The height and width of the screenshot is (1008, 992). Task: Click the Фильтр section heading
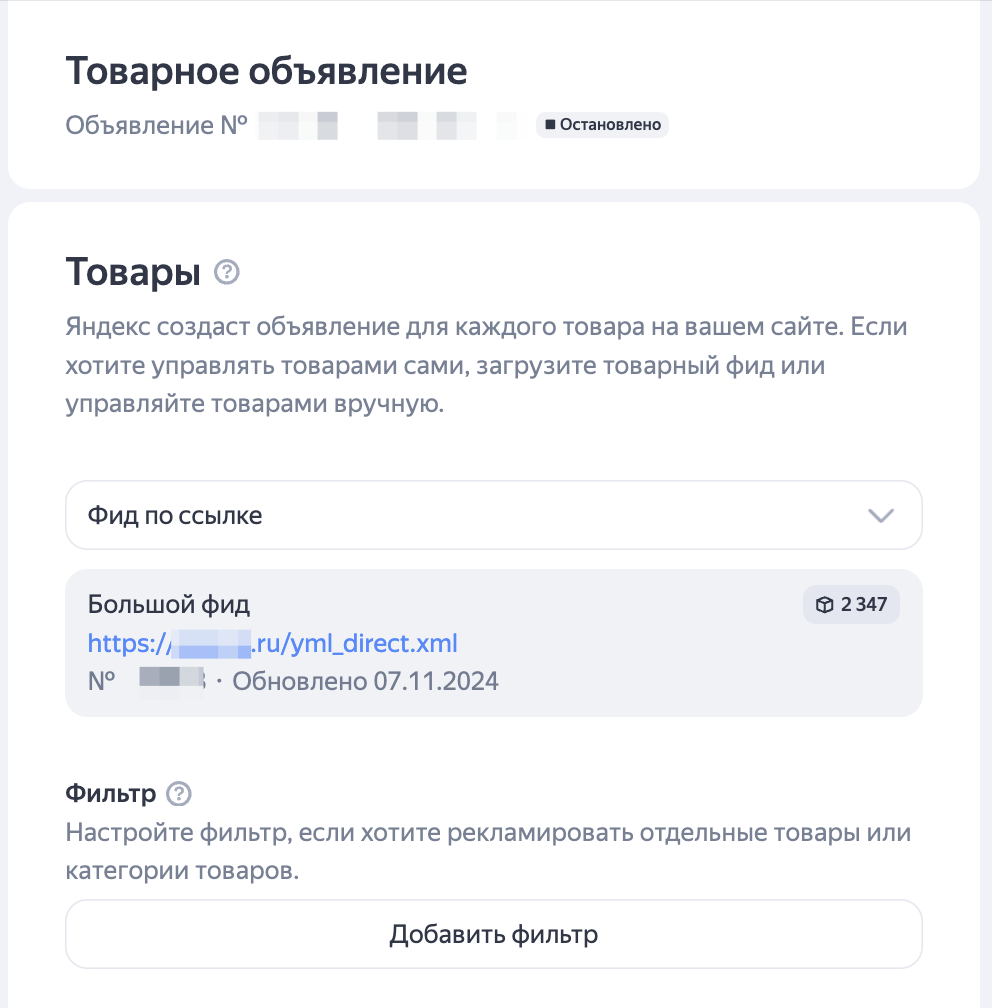click(x=111, y=793)
